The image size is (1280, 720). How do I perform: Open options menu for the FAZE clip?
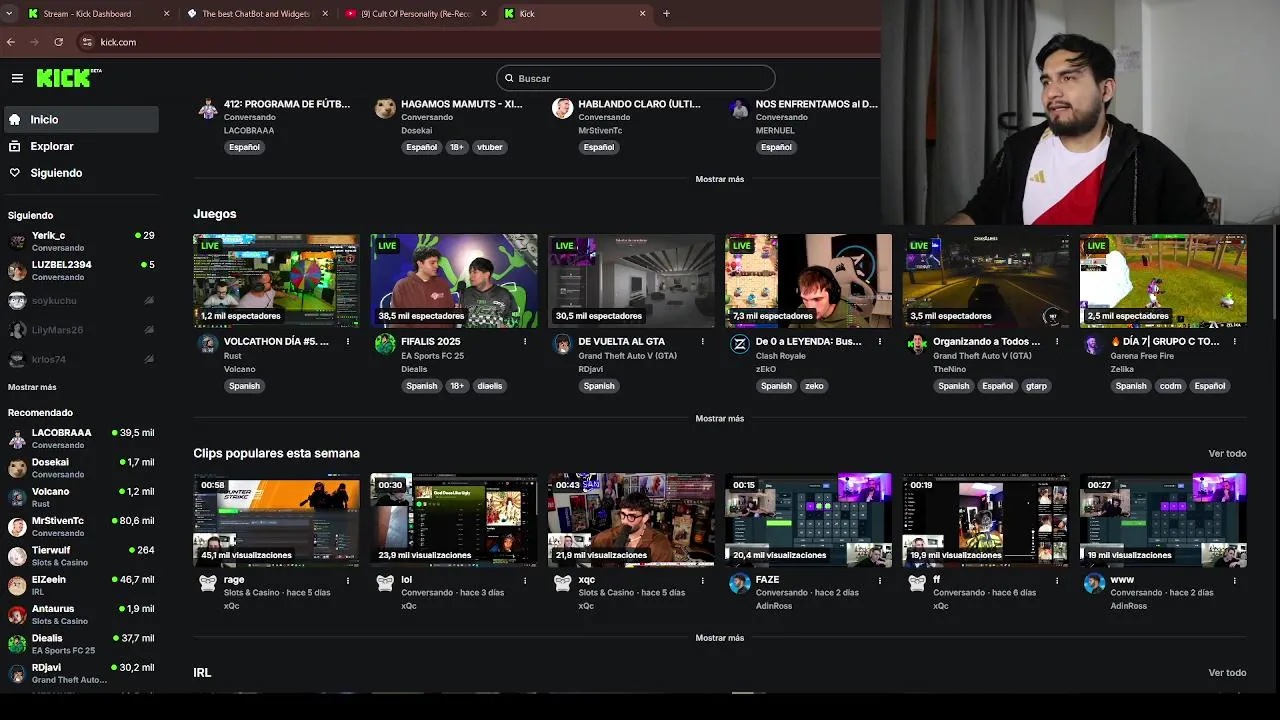click(880, 580)
